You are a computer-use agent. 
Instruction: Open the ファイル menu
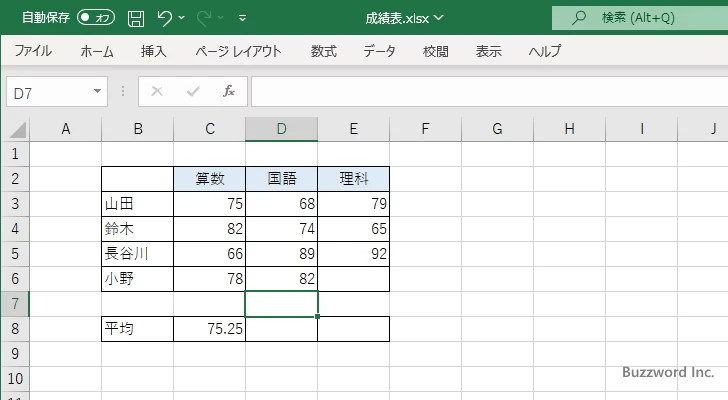tap(33, 52)
